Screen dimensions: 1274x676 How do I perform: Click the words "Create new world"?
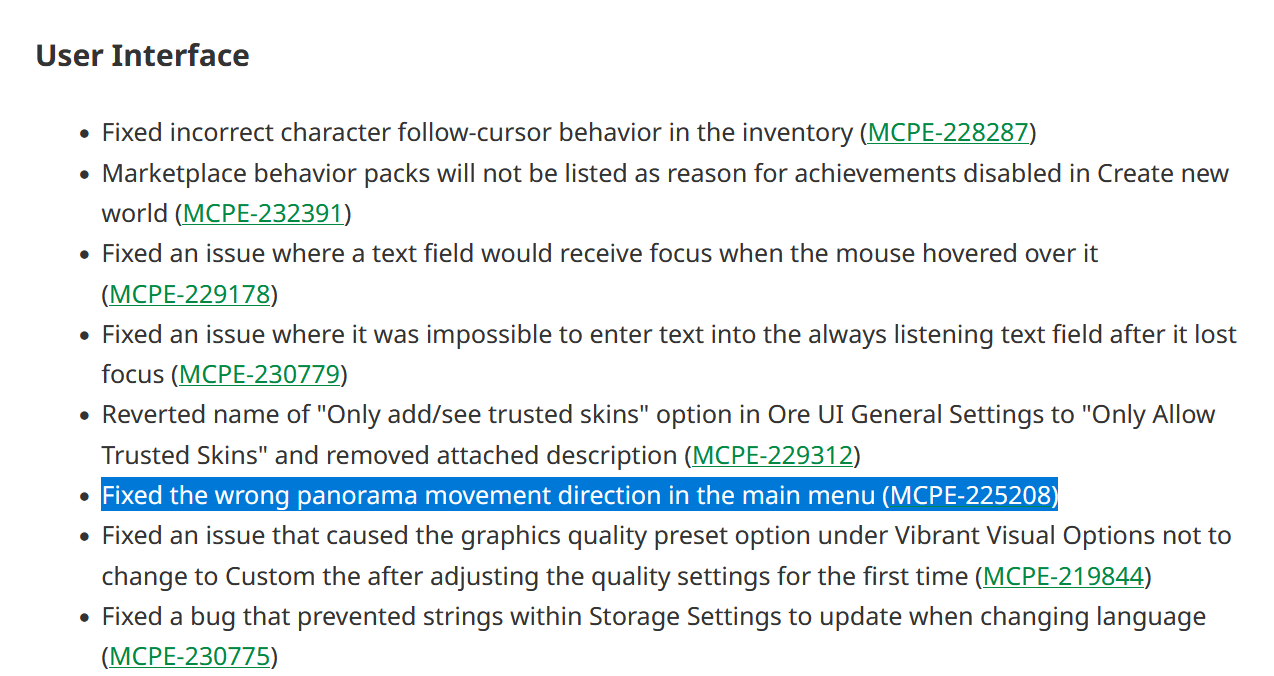click(x=1162, y=173)
